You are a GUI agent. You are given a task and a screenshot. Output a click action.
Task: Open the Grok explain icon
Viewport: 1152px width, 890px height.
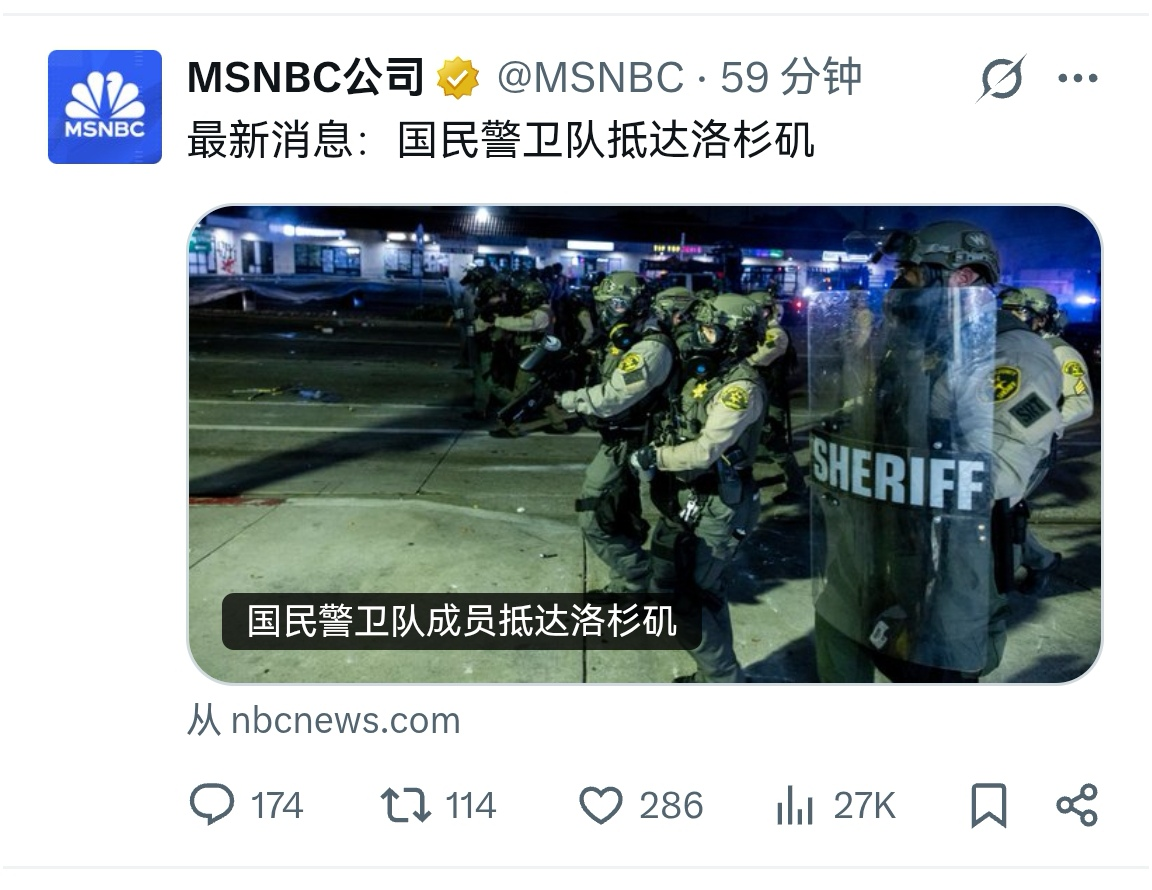(x=1001, y=78)
